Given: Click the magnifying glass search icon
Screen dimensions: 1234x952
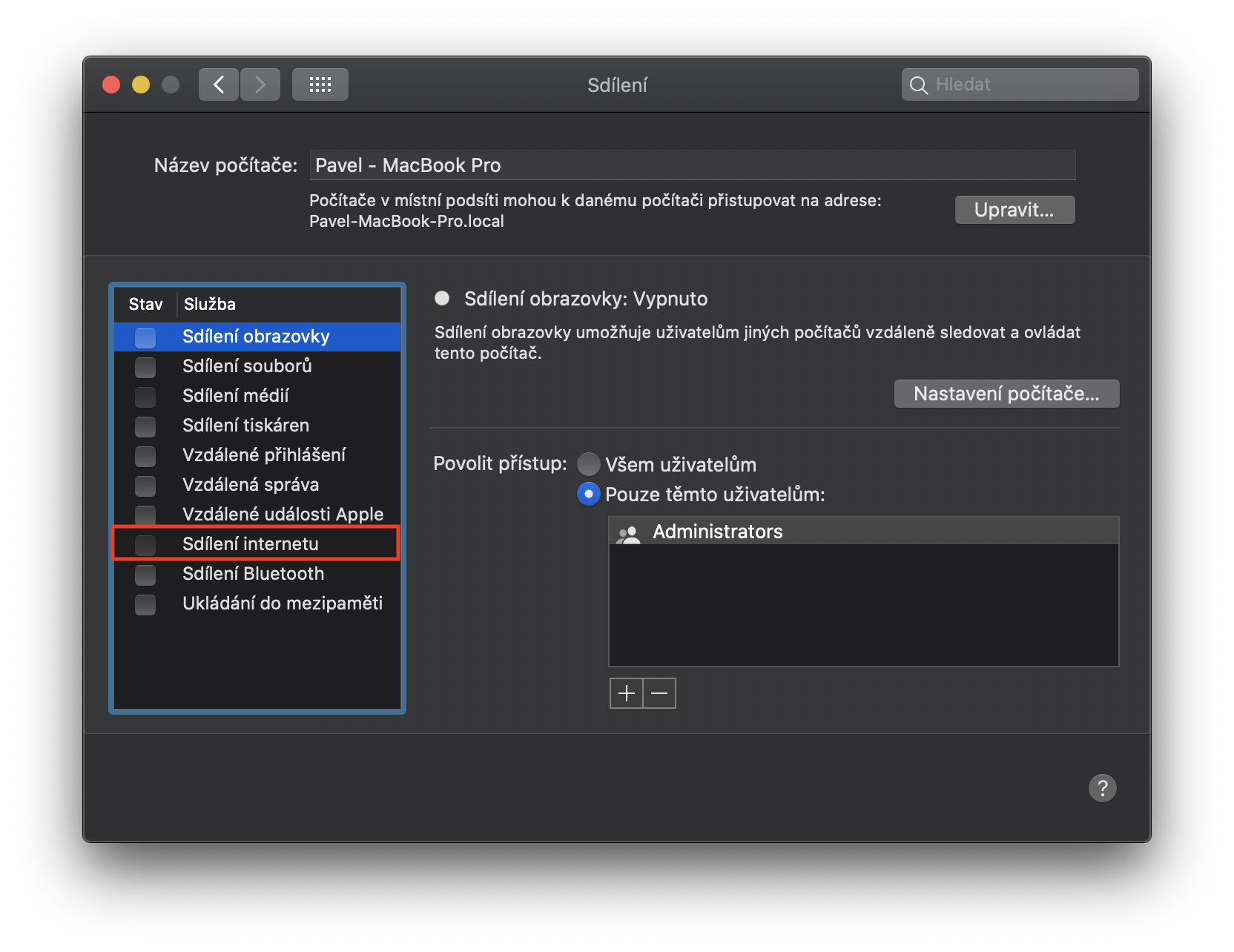Looking at the screenshot, I should (919, 85).
